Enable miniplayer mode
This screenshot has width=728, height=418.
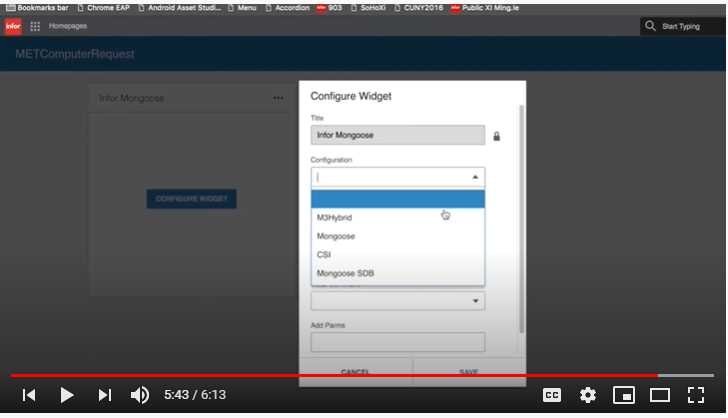tap(624, 395)
